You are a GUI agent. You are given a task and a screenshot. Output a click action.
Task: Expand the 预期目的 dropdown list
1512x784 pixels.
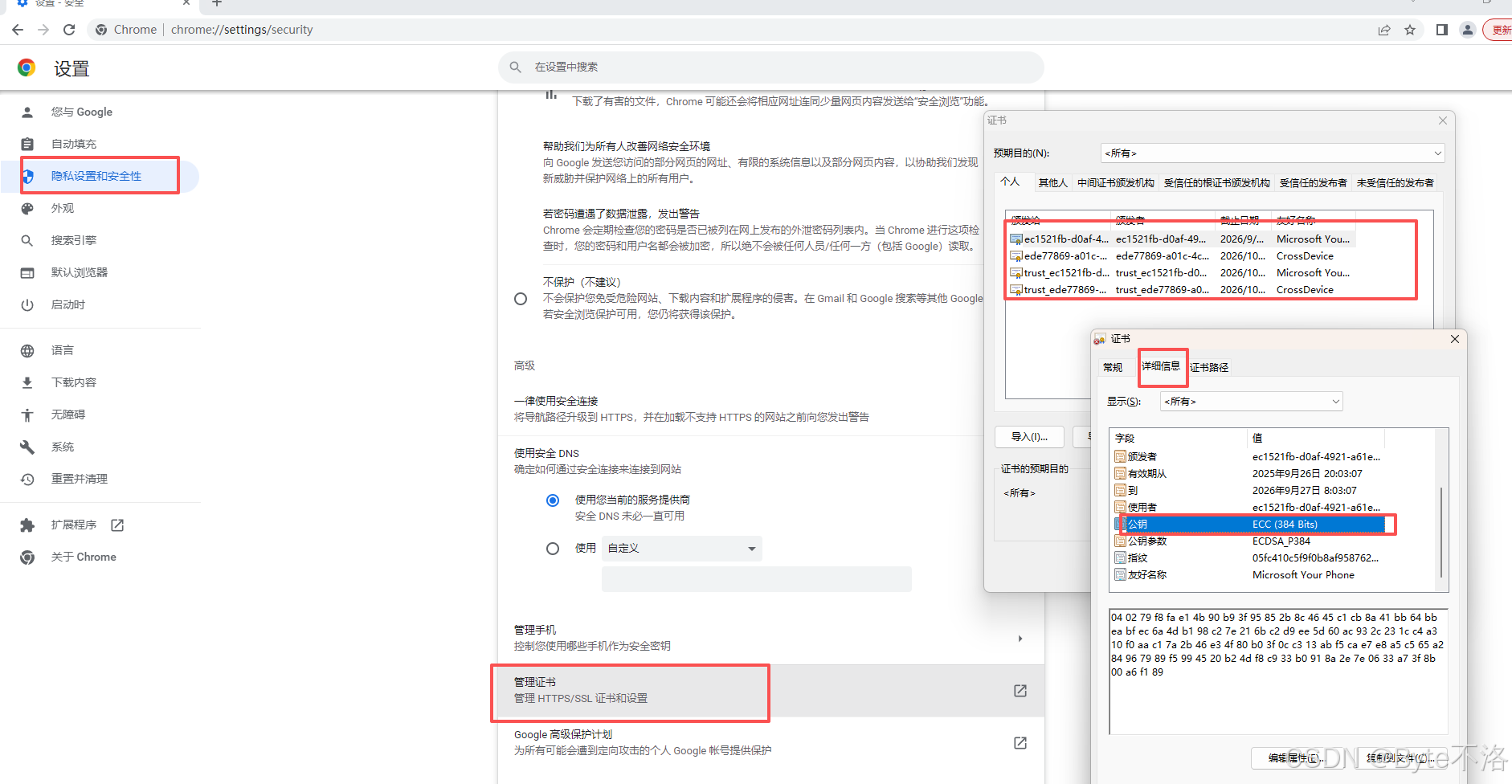point(1272,153)
